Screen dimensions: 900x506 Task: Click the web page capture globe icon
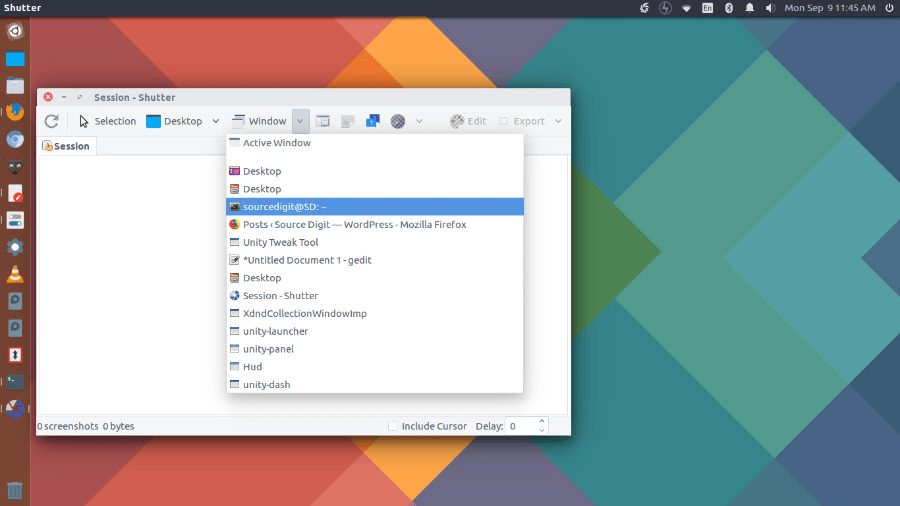point(398,121)
